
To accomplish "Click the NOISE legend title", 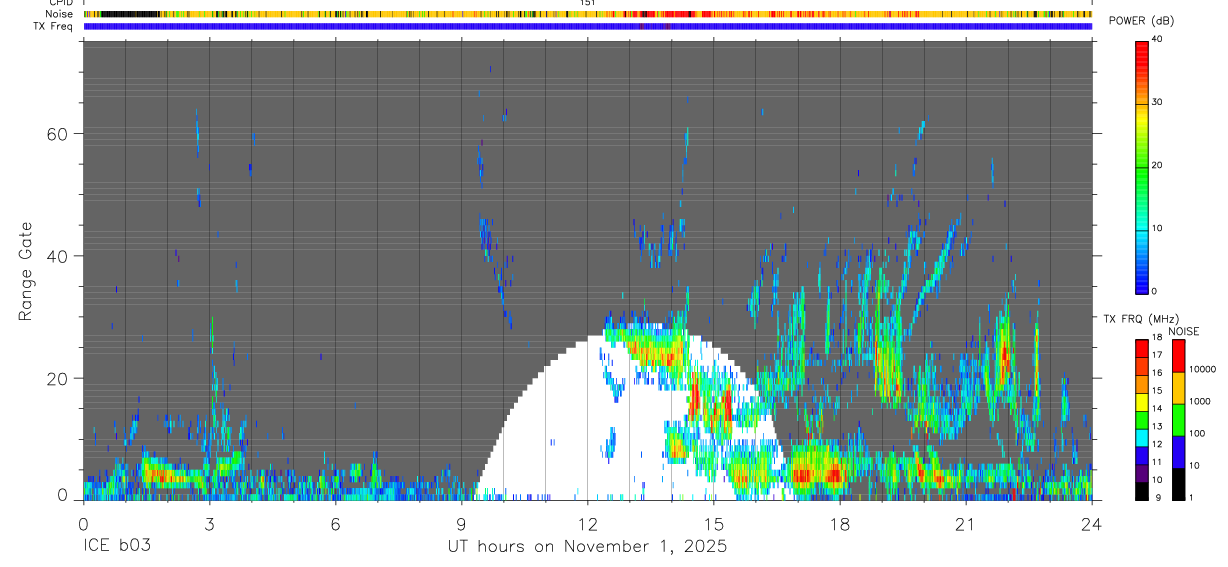I will point(1183,332).
